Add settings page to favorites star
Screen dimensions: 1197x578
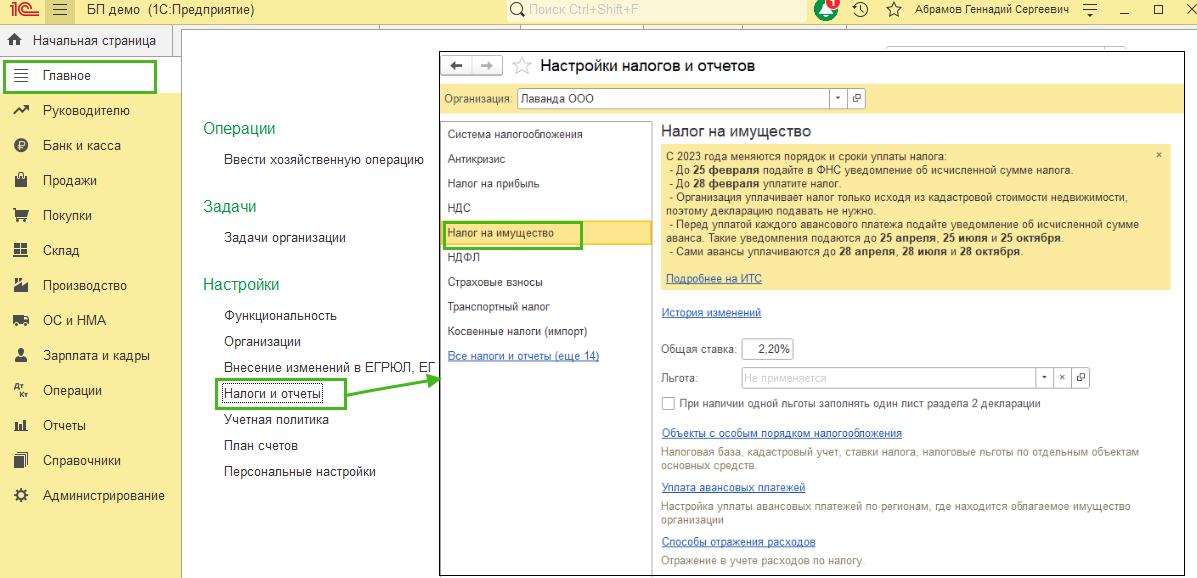(x=521, y=66)
